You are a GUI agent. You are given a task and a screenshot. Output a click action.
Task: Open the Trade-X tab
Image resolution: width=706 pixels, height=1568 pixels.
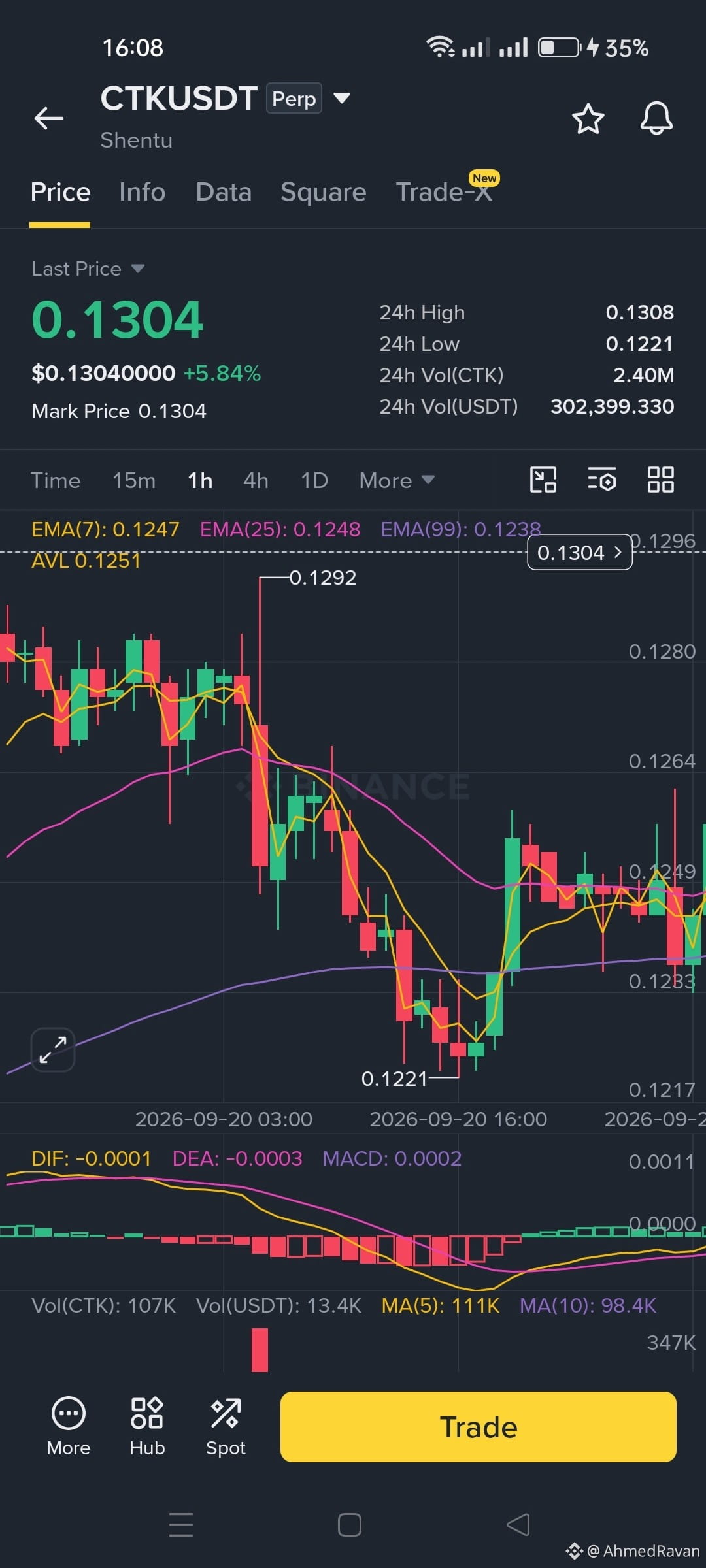[445, 192]
